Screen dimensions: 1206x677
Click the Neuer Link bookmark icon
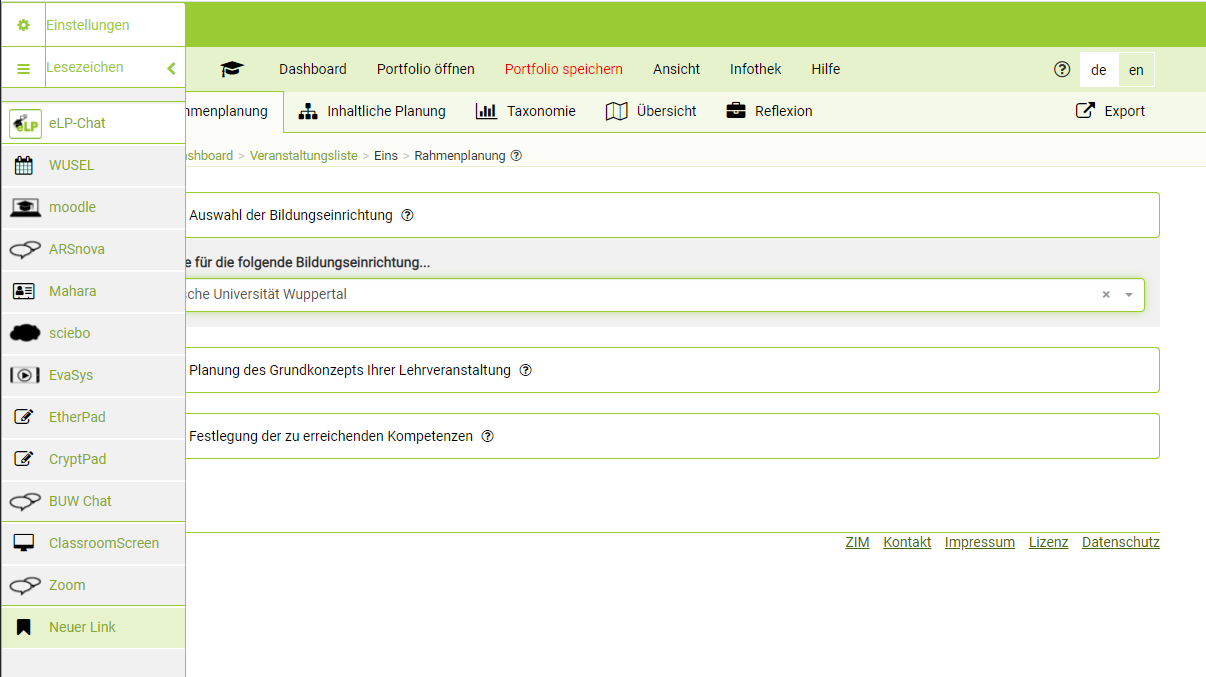pyautogui.click(x=25, y=628)
